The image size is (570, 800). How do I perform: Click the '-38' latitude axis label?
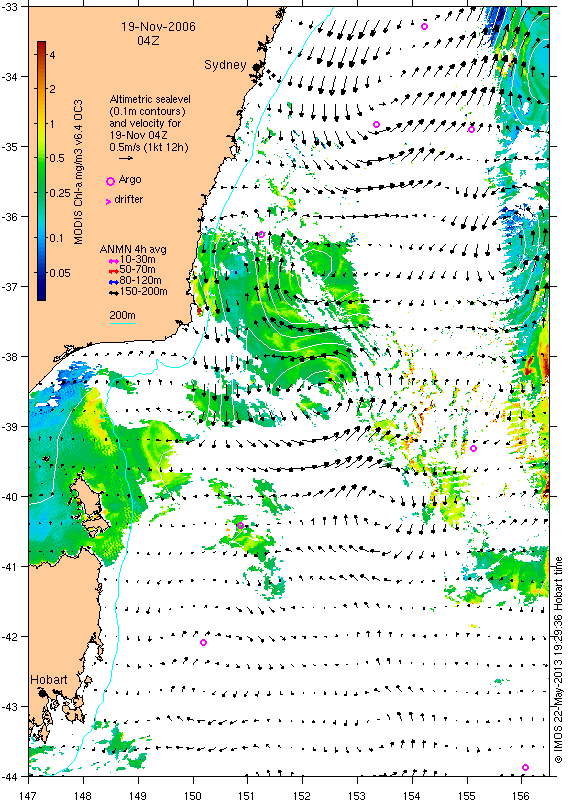10,357
